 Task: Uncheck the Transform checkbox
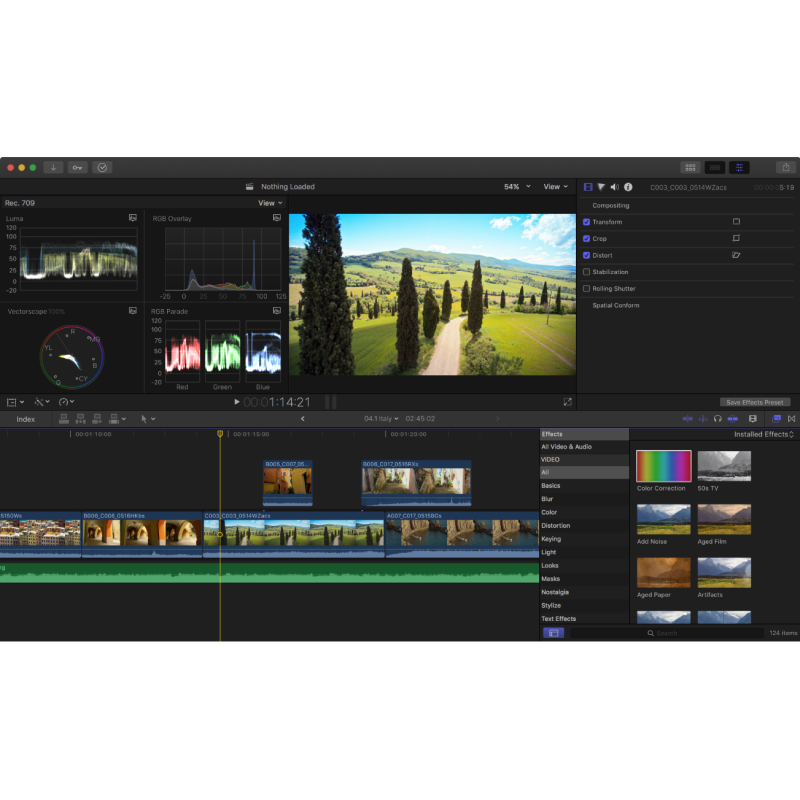coord(587,222)
